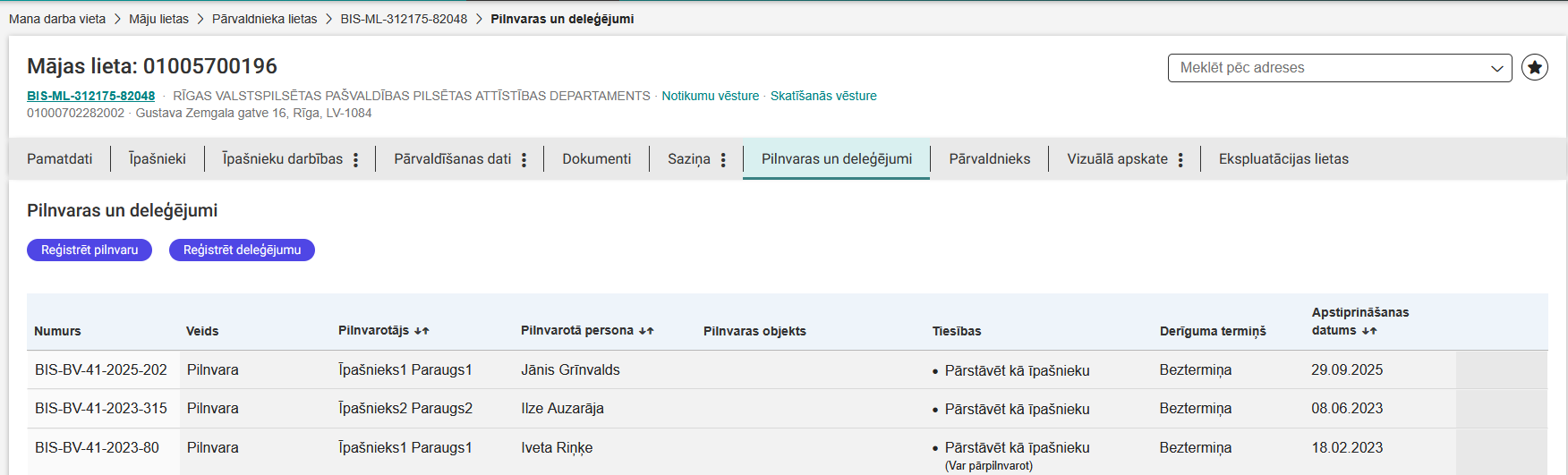
Task: Open the Vizuālā apskate tab
Action: [1117, 158]
